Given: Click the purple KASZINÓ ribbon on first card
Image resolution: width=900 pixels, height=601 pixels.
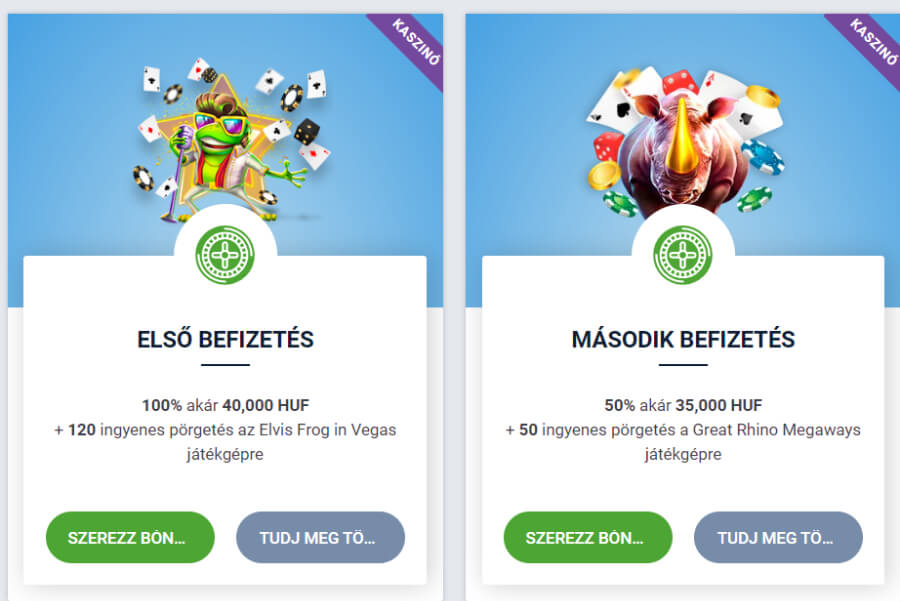Looking at the screenshot, I should point(411,46).
